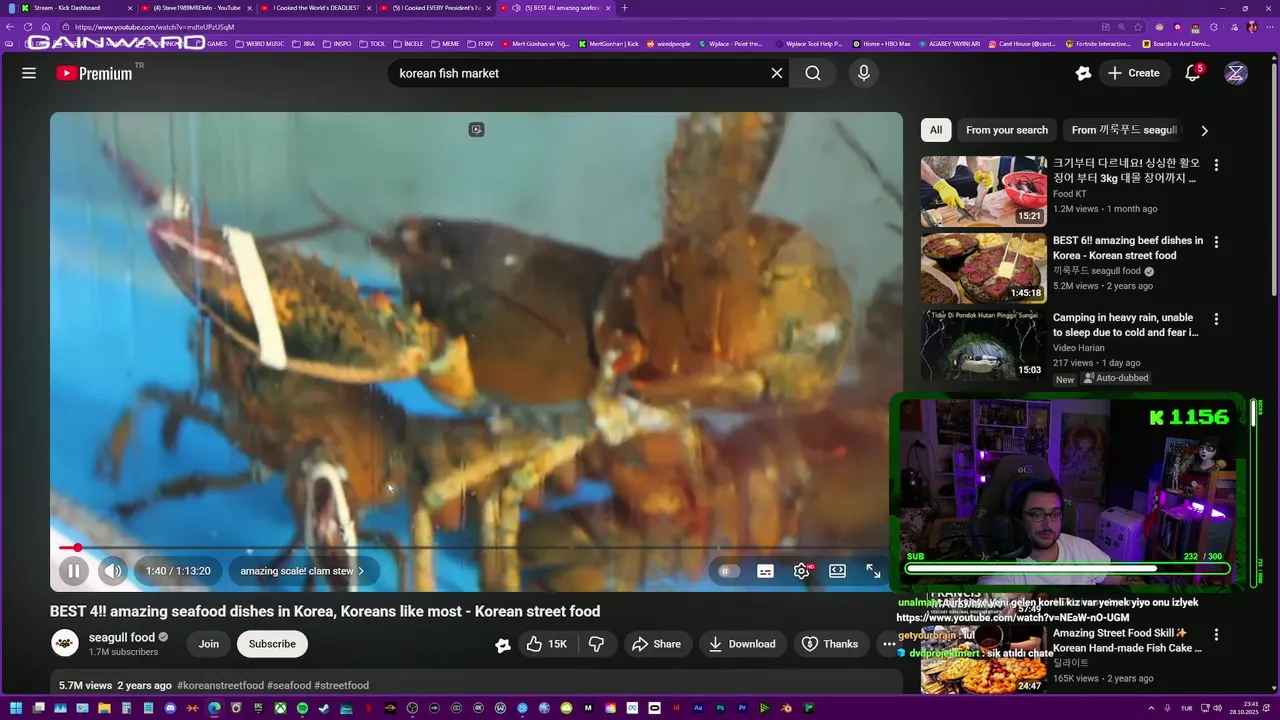
Task: Clear the search text with X icon
Action: [x=777, y=73]
